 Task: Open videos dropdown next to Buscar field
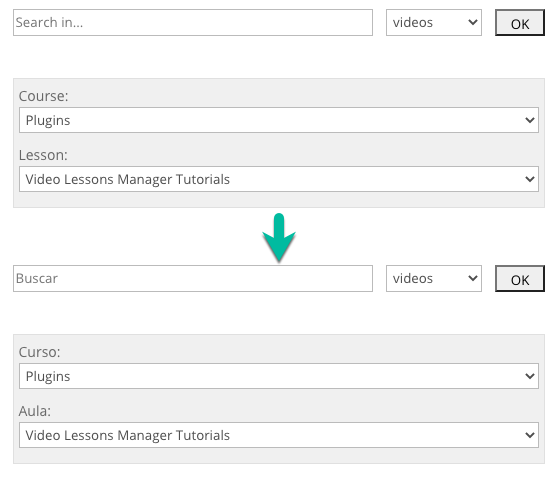pos(434,278)
